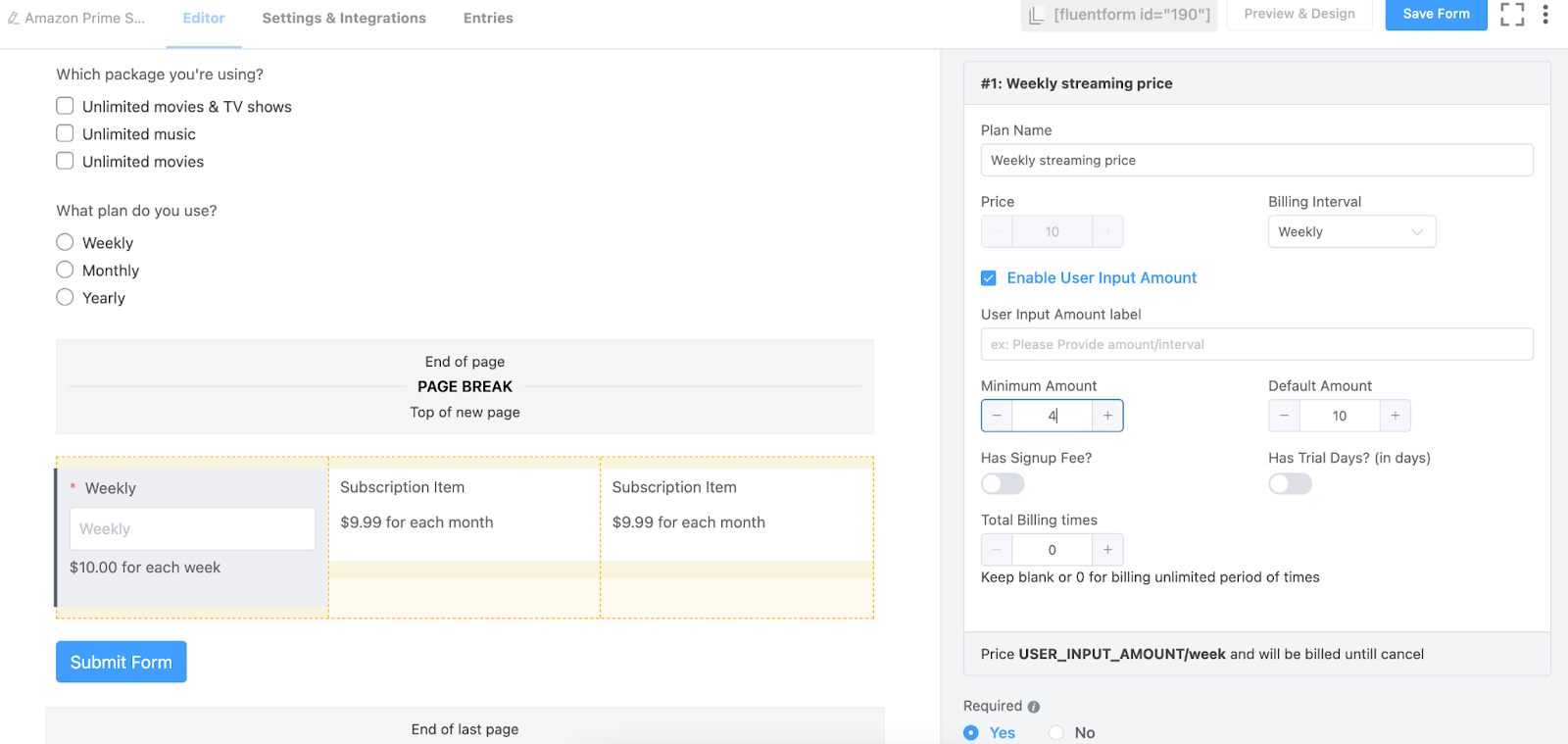Click the fullscreen expand icon
The image size is (1568, 744).
point(1512,15)
